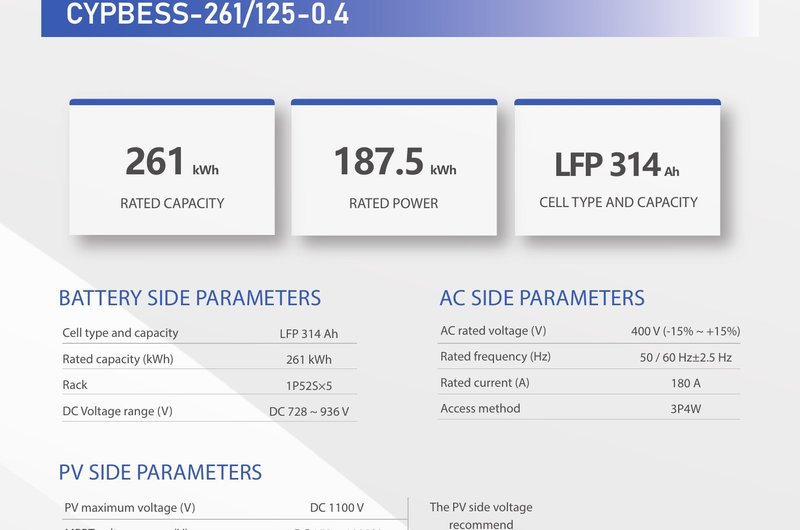Click the RATED CAPACITY label
The width and height of the screenshot is (800, 530).
click(x=172, y=203)
